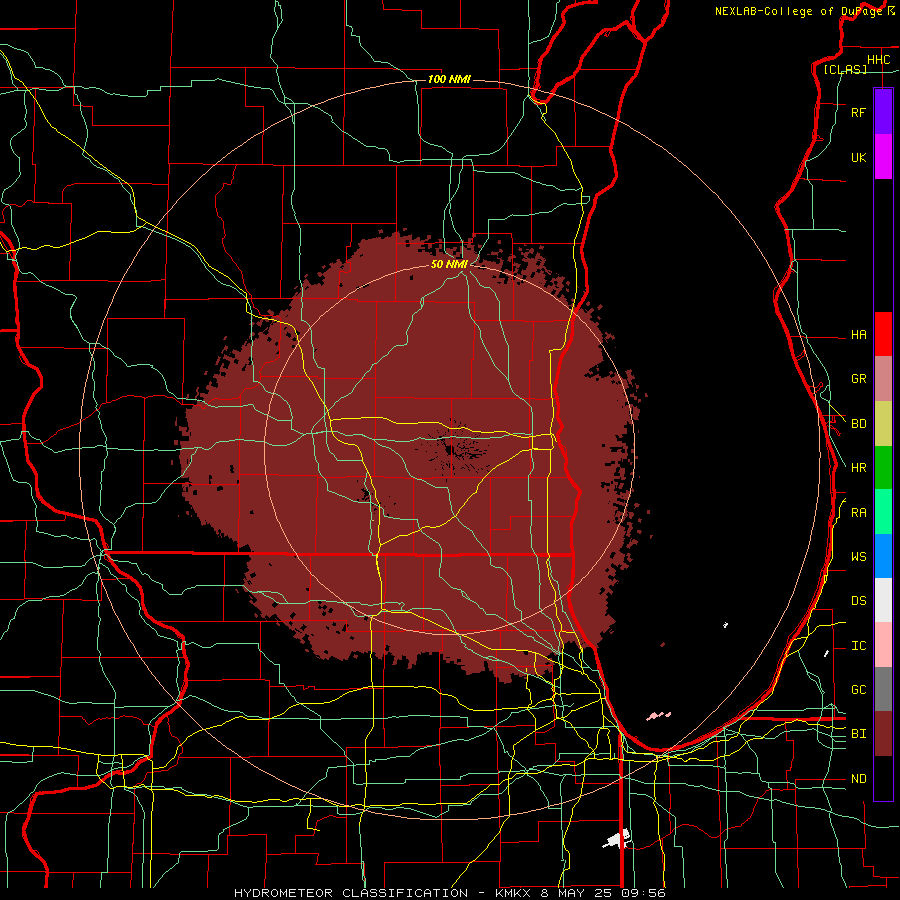Click the white dry-snow echo at the bottom

618,839
